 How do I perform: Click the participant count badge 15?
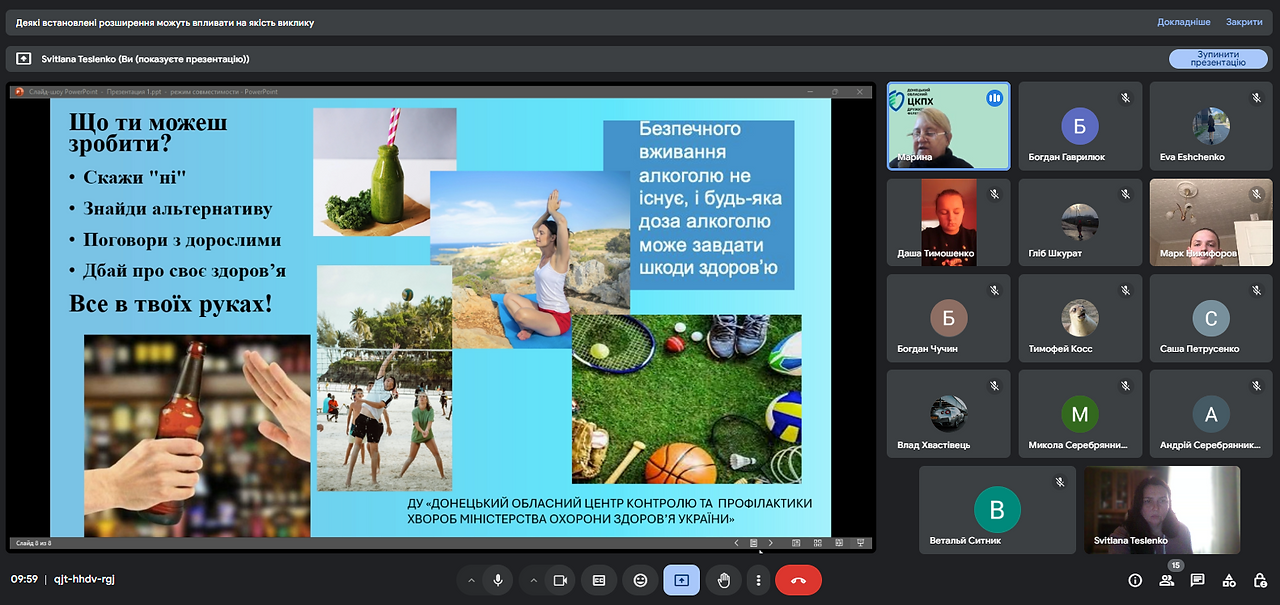1175,566
